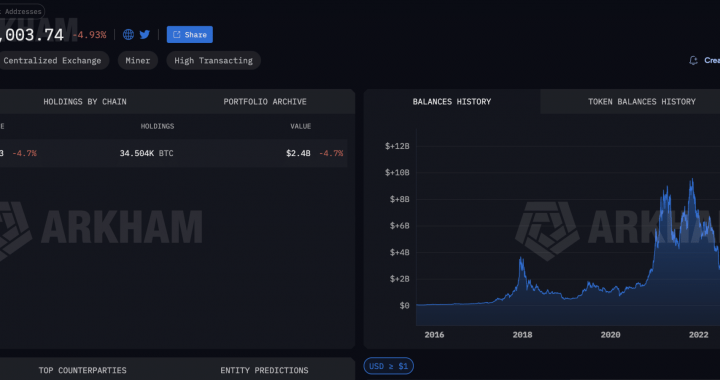Switch to Portfolio Archive tab

(265, 101)
